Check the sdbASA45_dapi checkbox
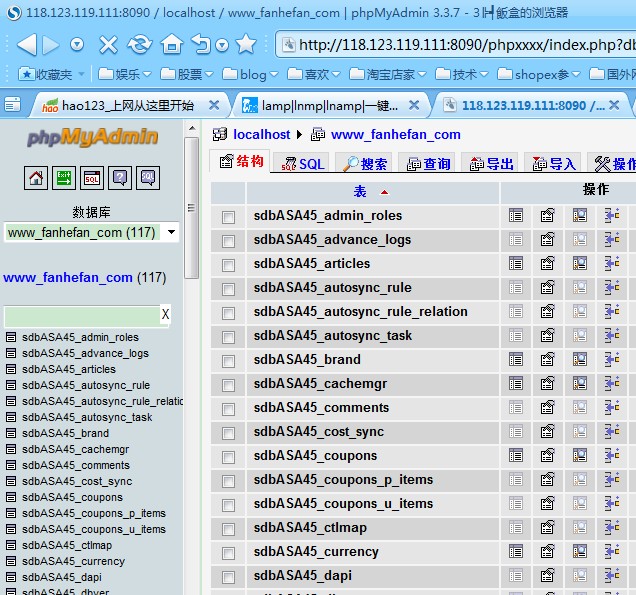The image size is (636, 595). coord(228,577)
